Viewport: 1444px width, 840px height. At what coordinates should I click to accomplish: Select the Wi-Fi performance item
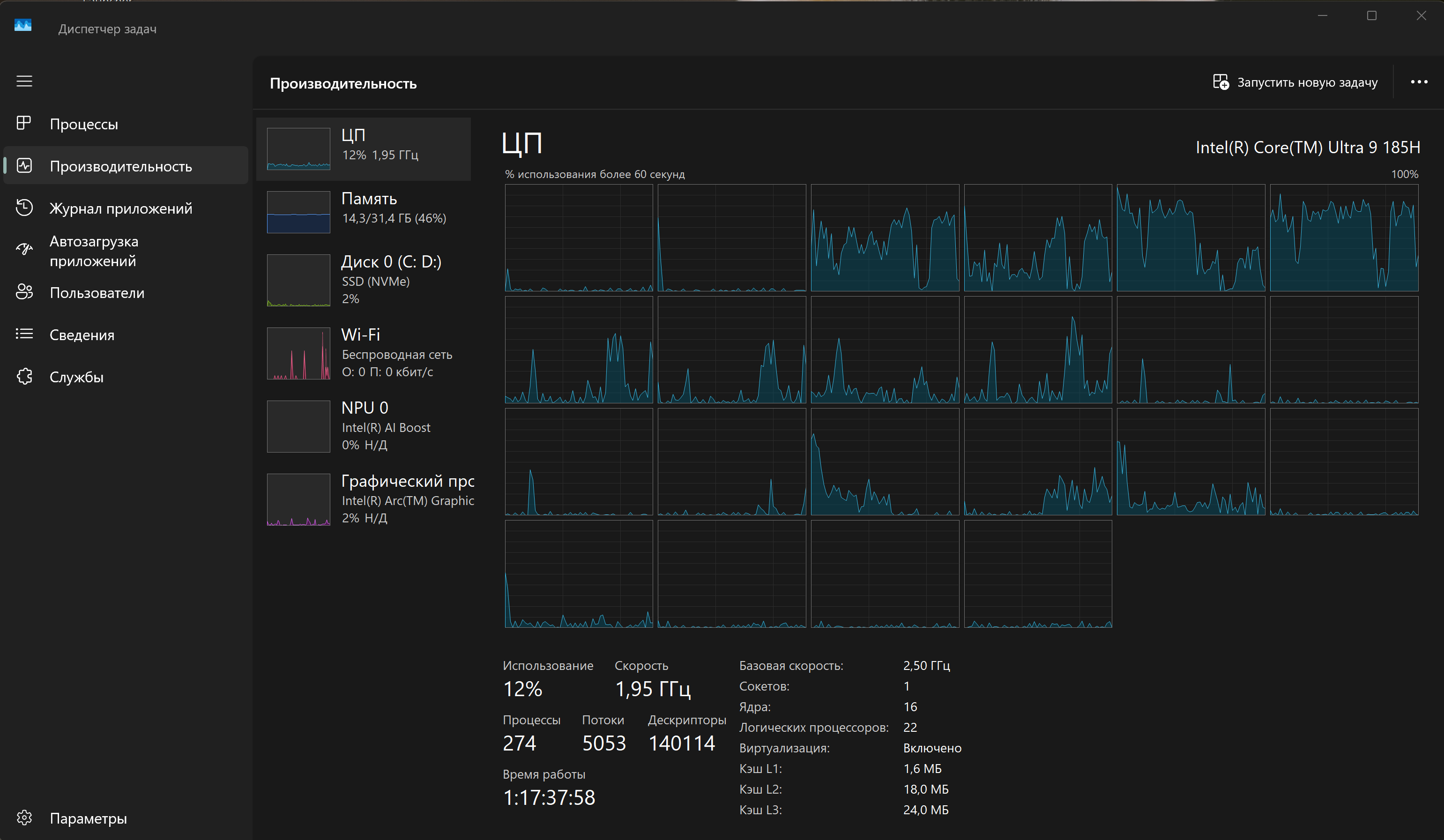tap(363, 353)
